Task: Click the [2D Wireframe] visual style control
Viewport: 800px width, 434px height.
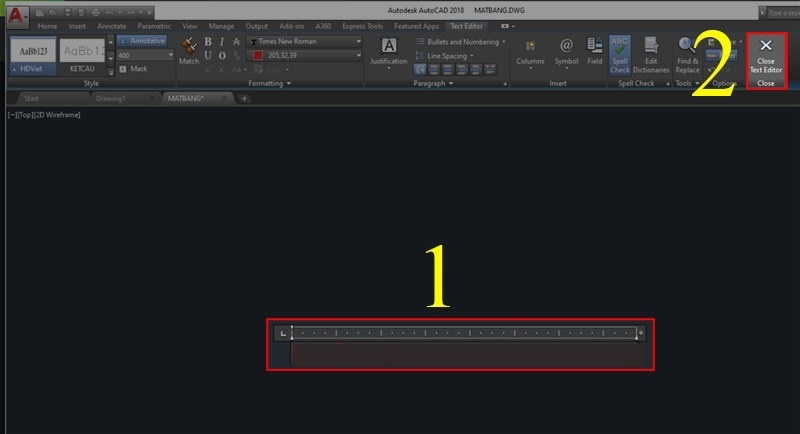Action: tap(57, 115)
